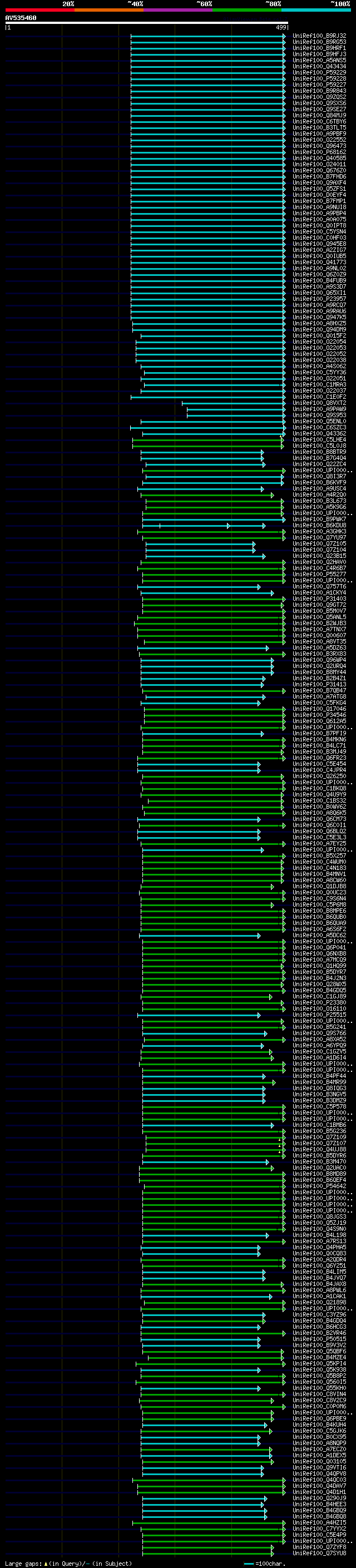Screen dimensions: 356x1568
Task: Click the green ~80% identity legend segment
Action: (247, 10)
